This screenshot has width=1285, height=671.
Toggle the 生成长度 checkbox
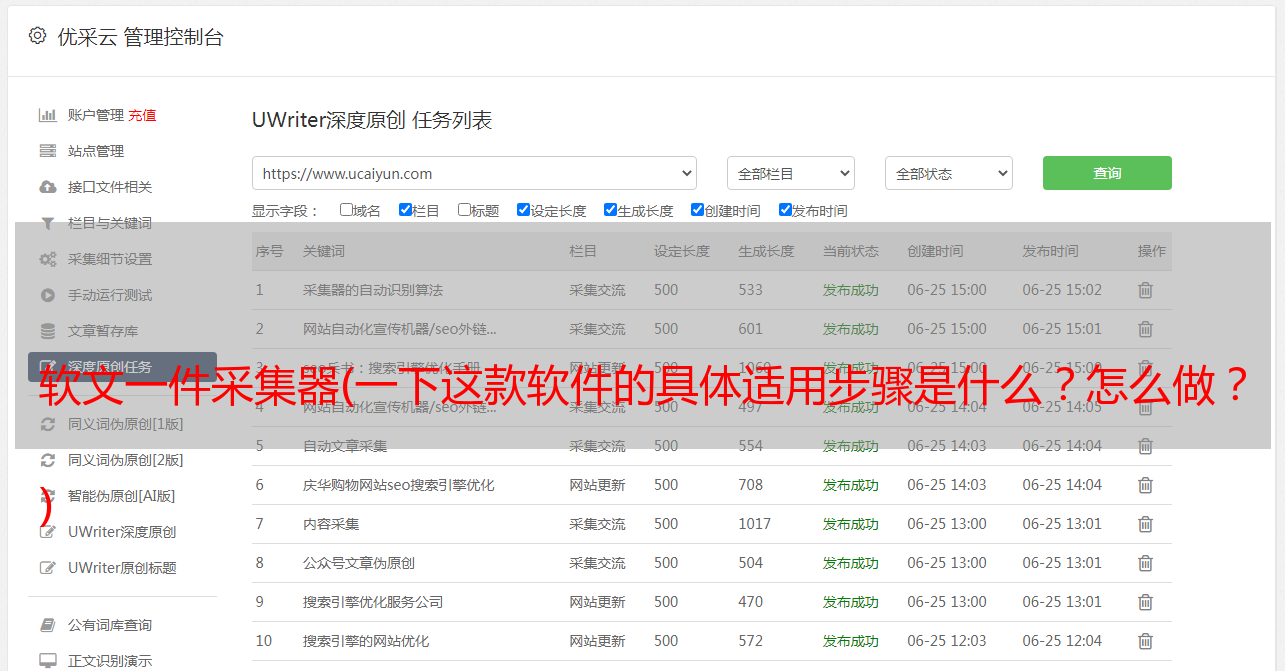[610, 210]
